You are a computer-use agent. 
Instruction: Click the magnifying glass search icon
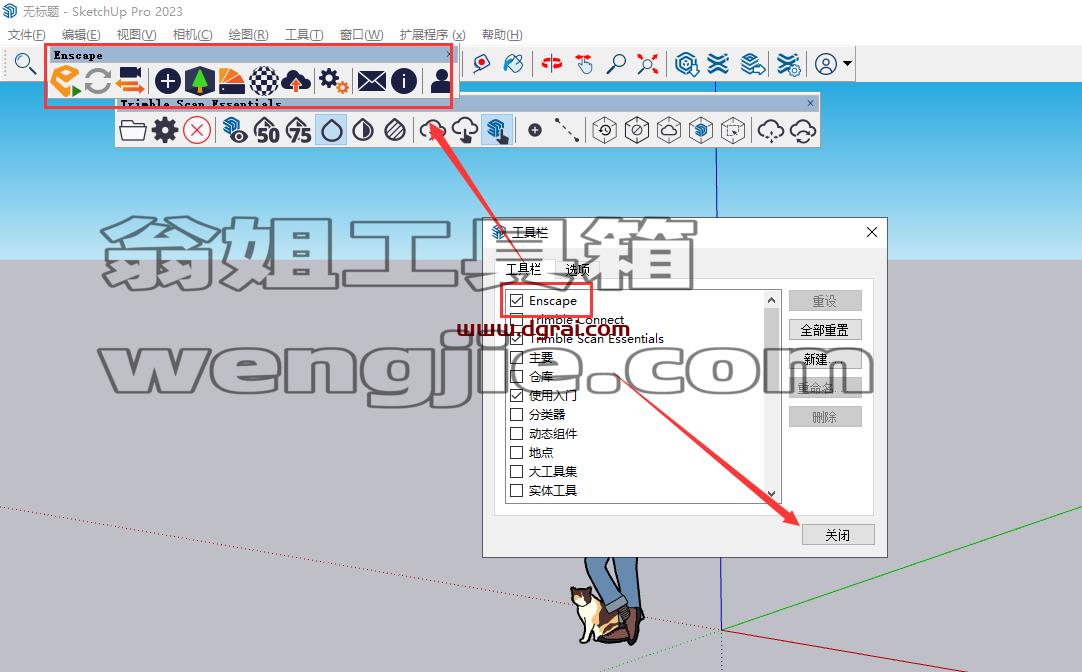click(x=26, y=64)
